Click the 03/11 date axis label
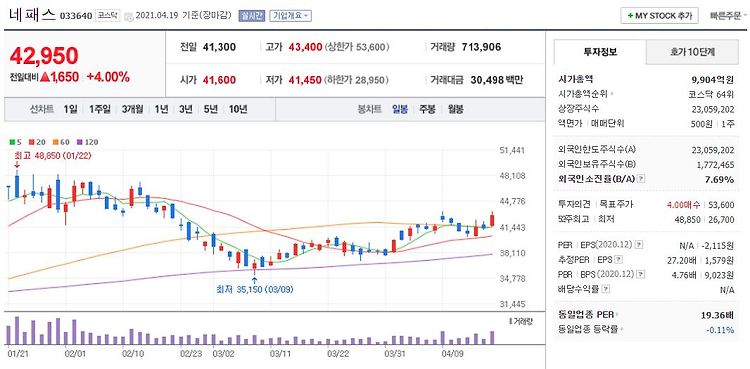 (x=280, y=354)
